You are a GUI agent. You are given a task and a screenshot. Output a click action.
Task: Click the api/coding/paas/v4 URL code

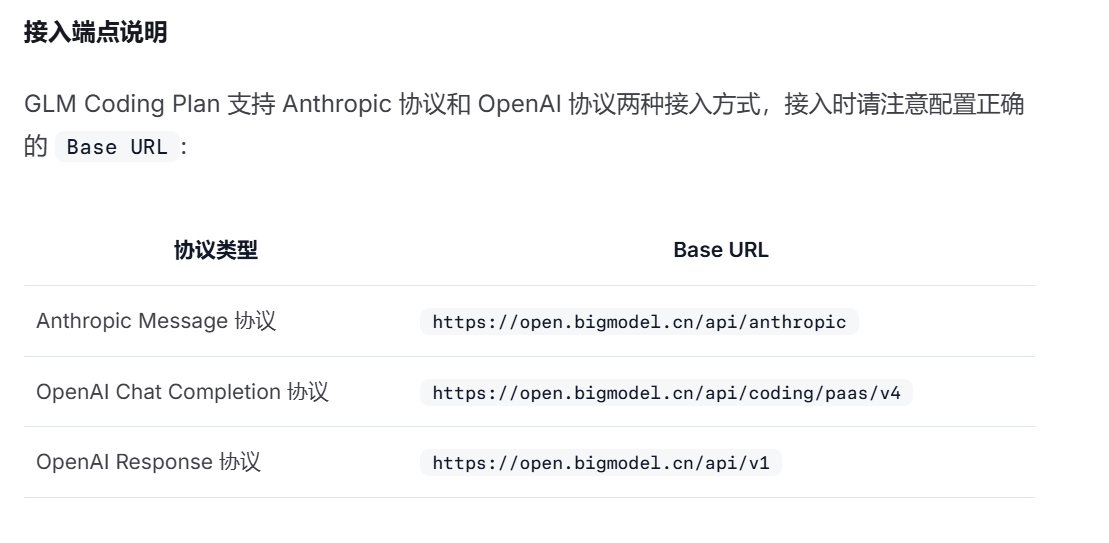click(666, 392)
